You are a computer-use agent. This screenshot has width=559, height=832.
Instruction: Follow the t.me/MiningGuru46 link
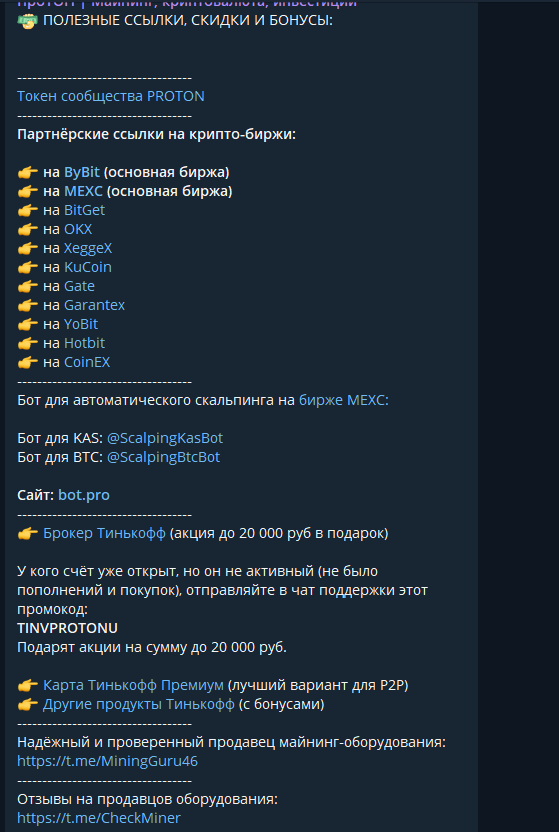click(107, 761)
